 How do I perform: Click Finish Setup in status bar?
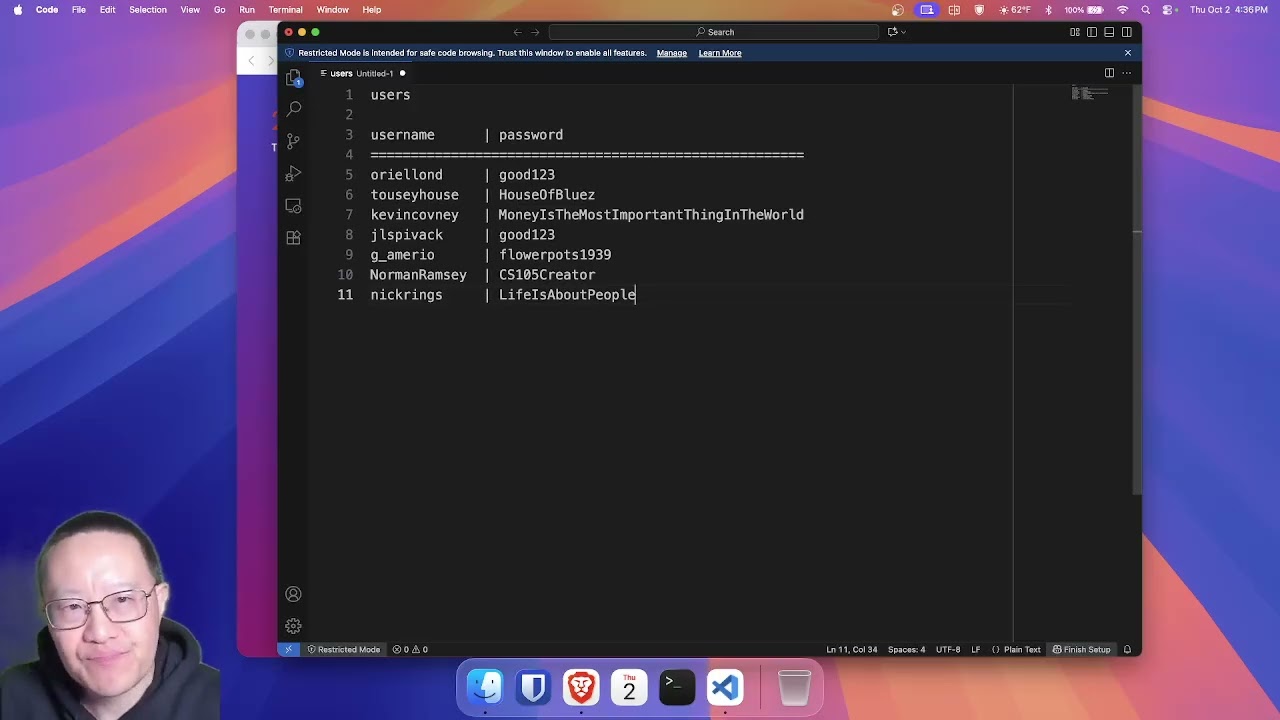(1081, 650)
